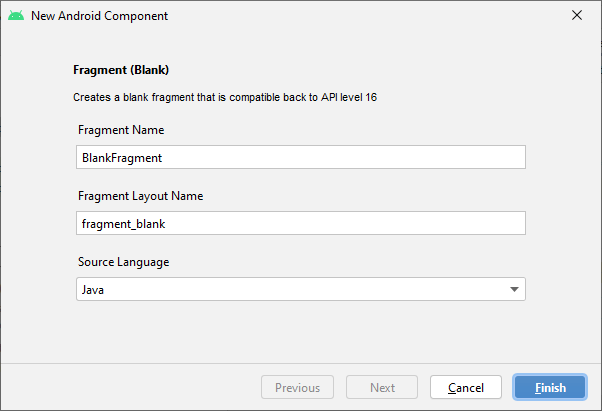Click the Source Language dropdown arrow
The width and height of the screenshot is (602, 411).
[514, 289]
